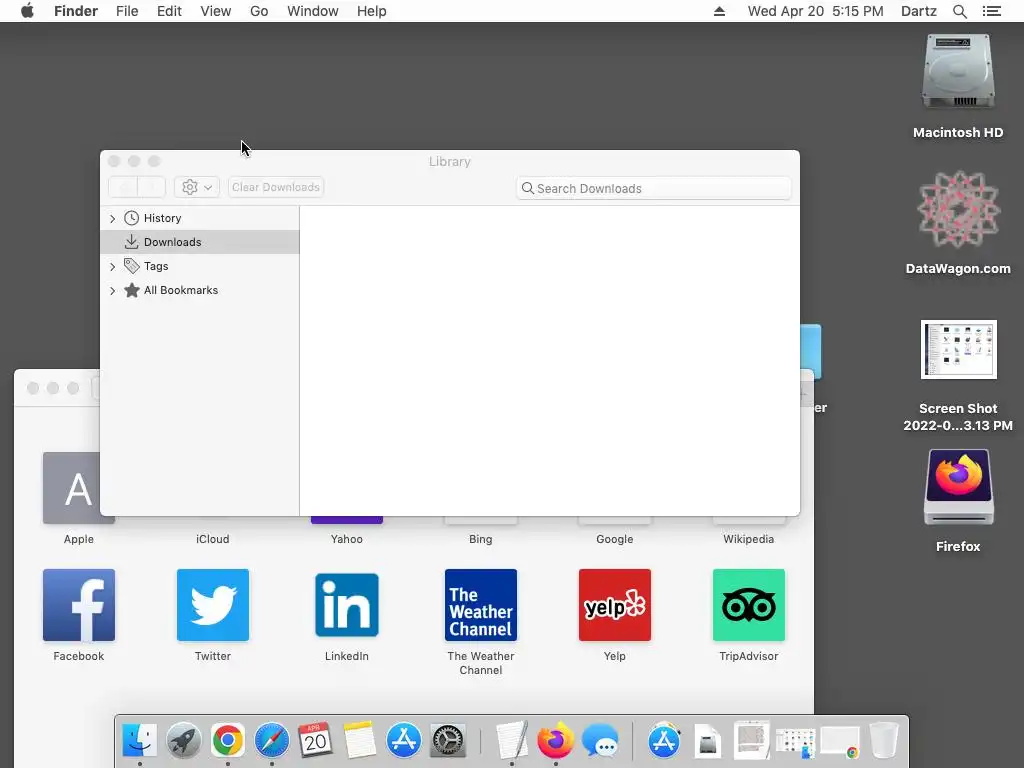Open Messages chat bubble icon in dock
Image resolution: width=1024 pixels, height=768 pixels.
[600, 741]
